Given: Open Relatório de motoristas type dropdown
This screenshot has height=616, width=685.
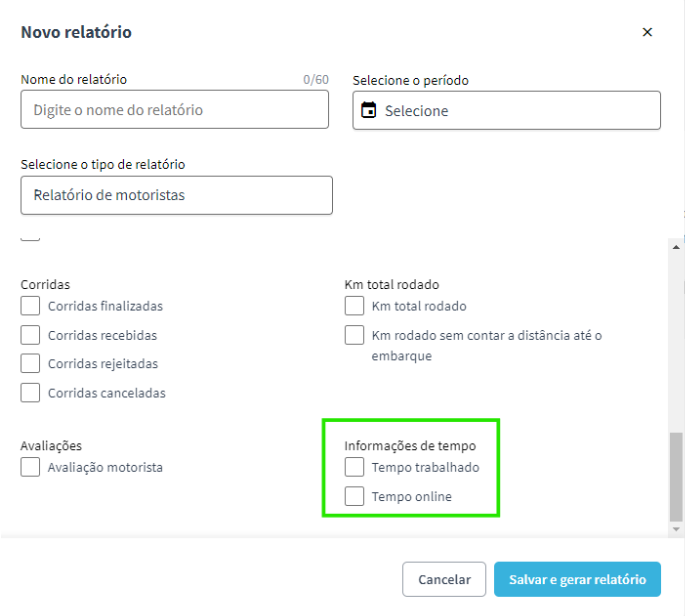Looking at the screenshot, I should click(176, 195).
